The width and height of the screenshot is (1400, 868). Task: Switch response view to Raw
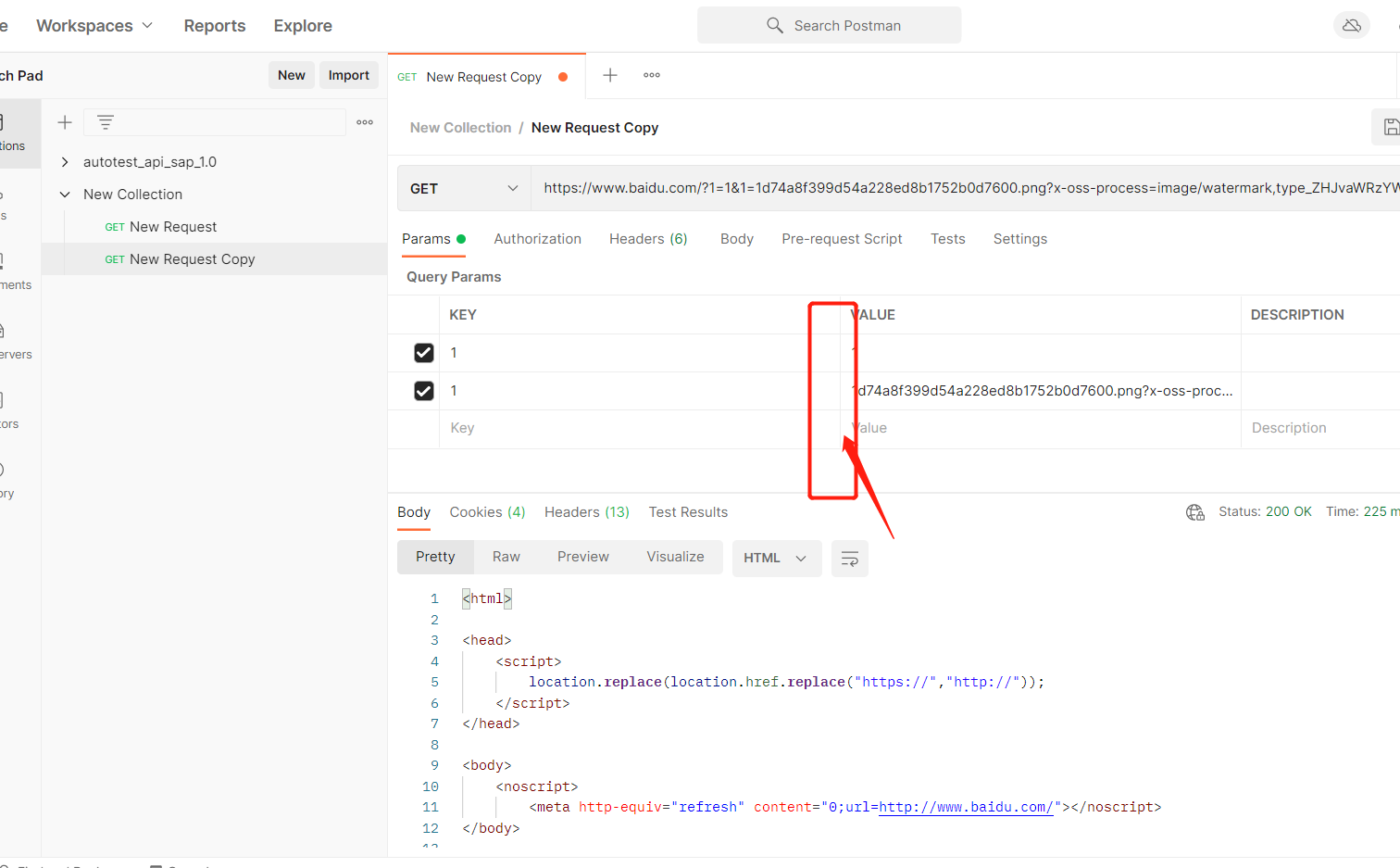(506, 557)
